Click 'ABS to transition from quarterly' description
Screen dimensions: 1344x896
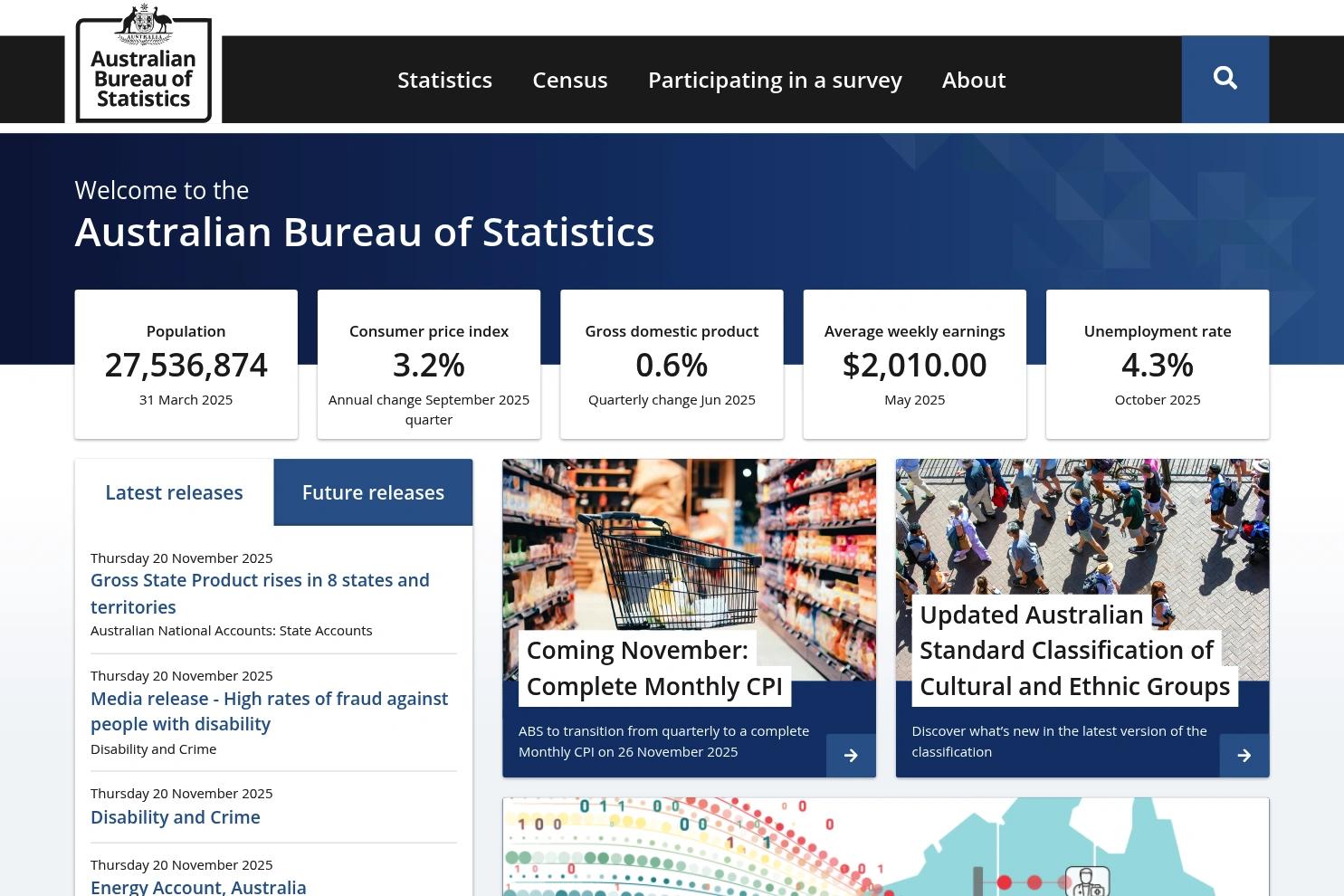(663, 741)
